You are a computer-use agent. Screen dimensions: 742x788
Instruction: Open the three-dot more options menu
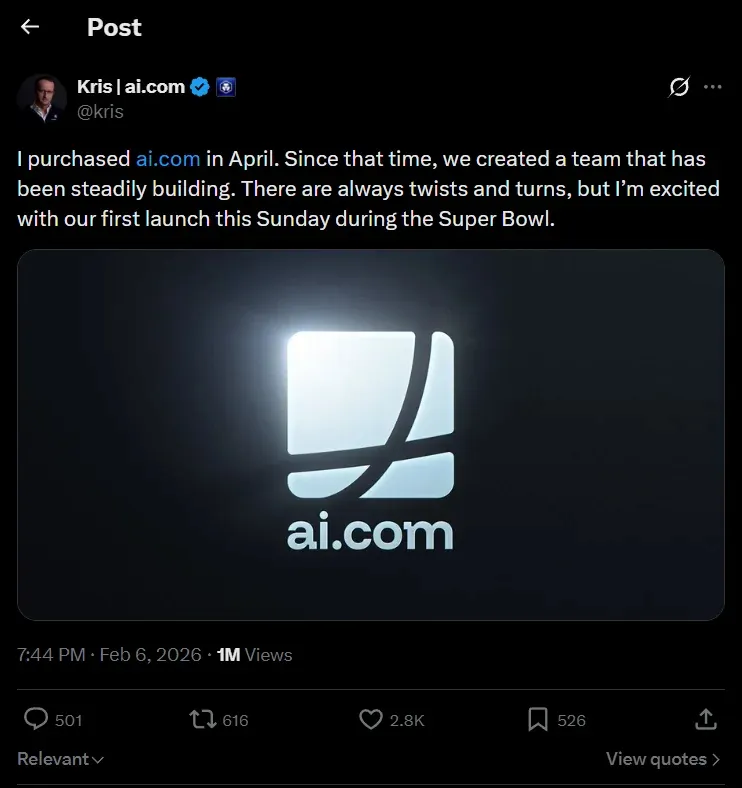tap(713, 87)
